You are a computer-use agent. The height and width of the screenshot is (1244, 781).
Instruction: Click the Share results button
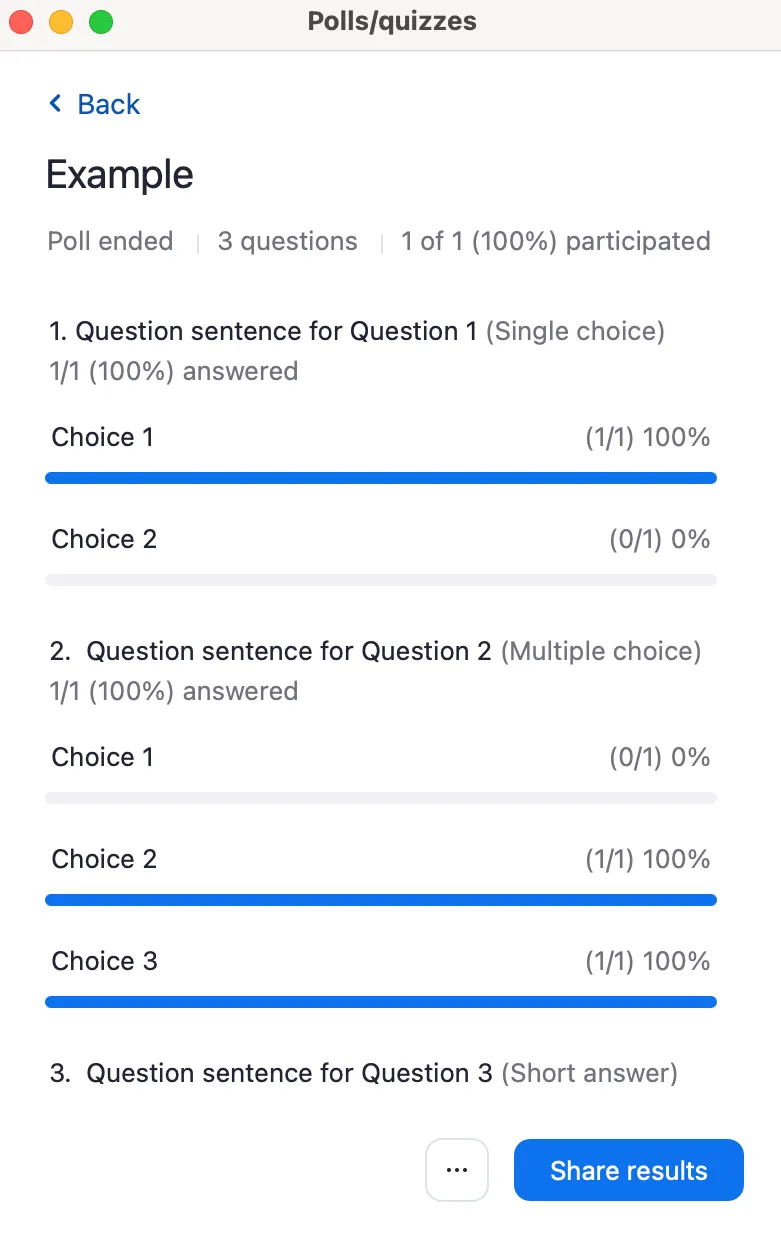tap(628, 1170)
